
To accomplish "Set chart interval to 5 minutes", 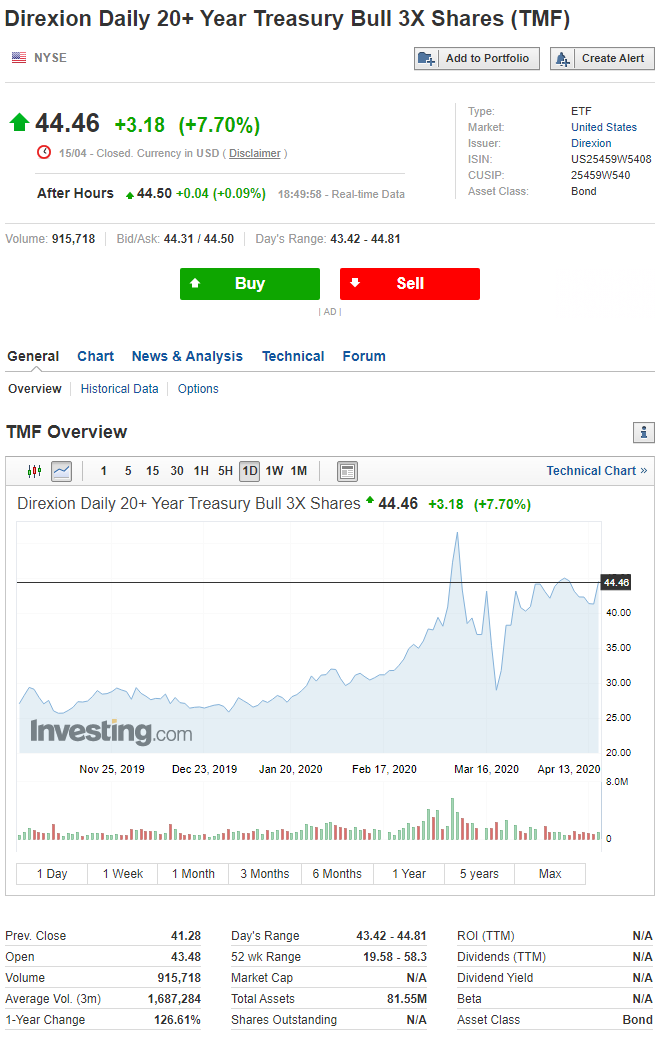I will pos(128,471).
